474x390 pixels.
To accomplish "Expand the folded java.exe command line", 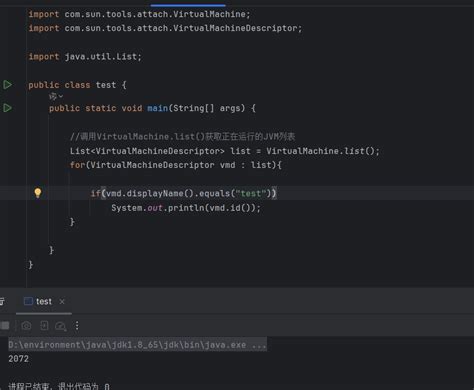I will pyautogui.click(x=259, y=345).
